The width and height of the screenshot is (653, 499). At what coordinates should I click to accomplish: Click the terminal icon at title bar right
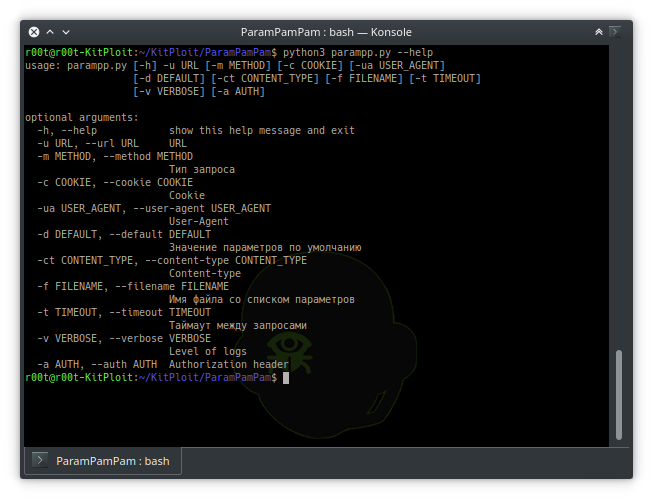pyautogui.click(x=615, y=32)
